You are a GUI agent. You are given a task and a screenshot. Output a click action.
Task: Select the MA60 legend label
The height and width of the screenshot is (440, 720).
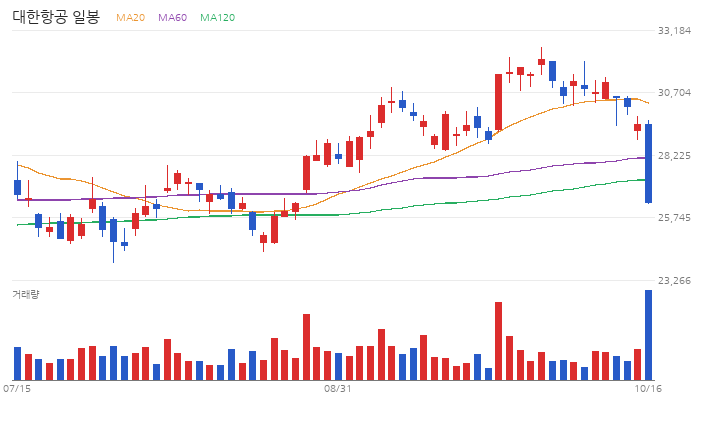[x=172, y=17]
